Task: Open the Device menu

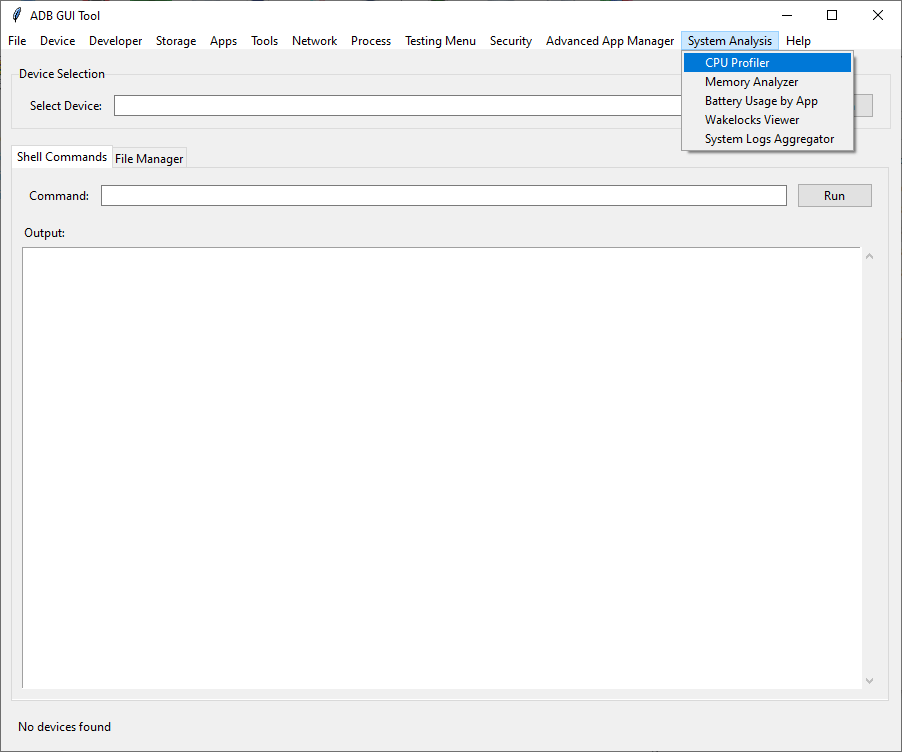Action: click(57, 41)
